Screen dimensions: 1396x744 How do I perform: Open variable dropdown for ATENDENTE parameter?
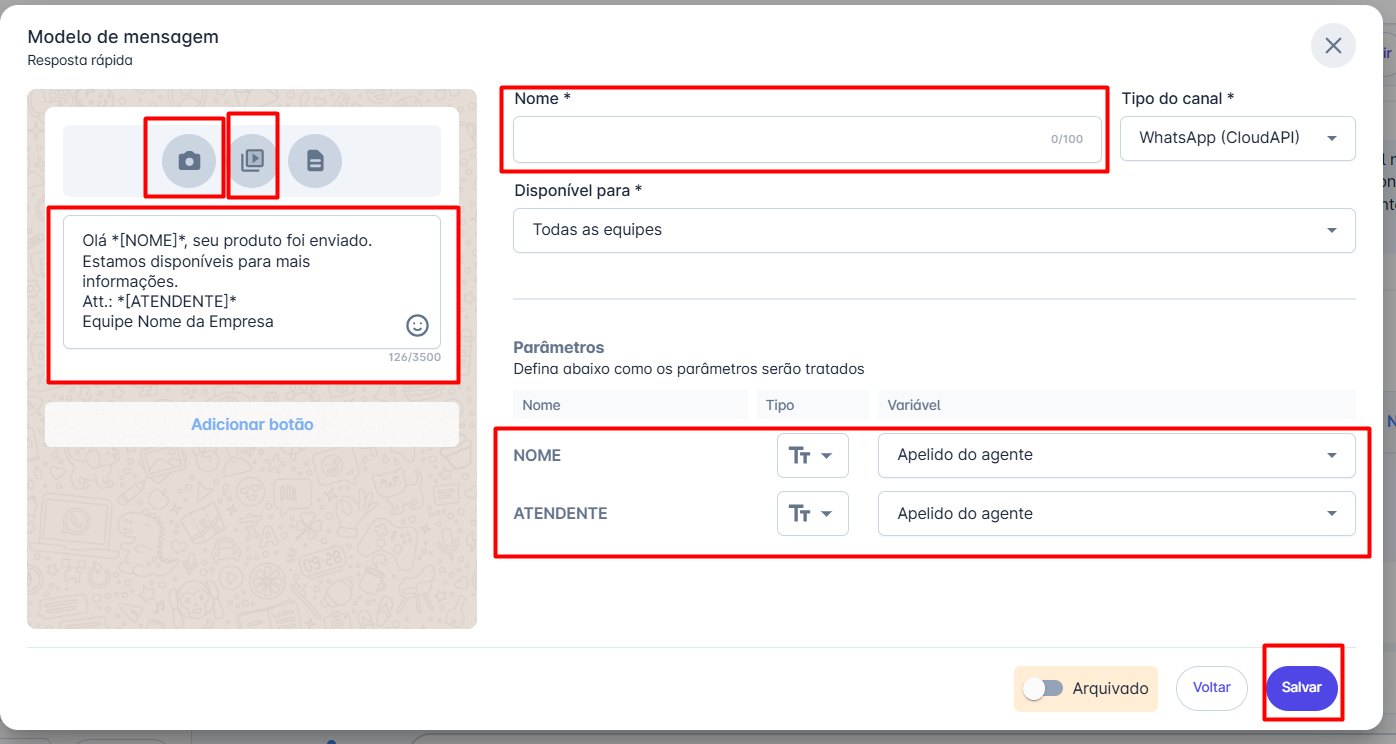coord(1116,514)
